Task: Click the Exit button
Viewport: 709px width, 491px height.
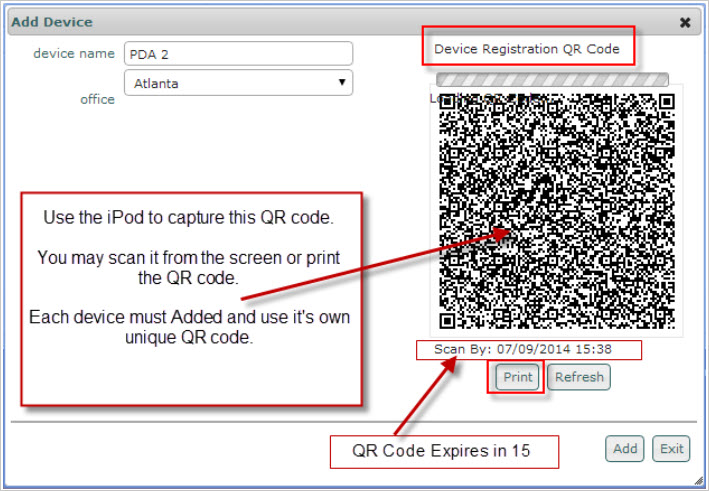Action: point(671,449)
